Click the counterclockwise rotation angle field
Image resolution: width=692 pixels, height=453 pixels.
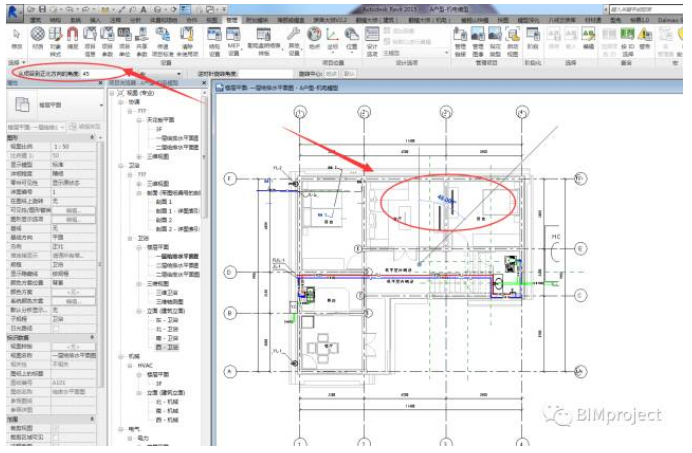click(x=267, y=74)
